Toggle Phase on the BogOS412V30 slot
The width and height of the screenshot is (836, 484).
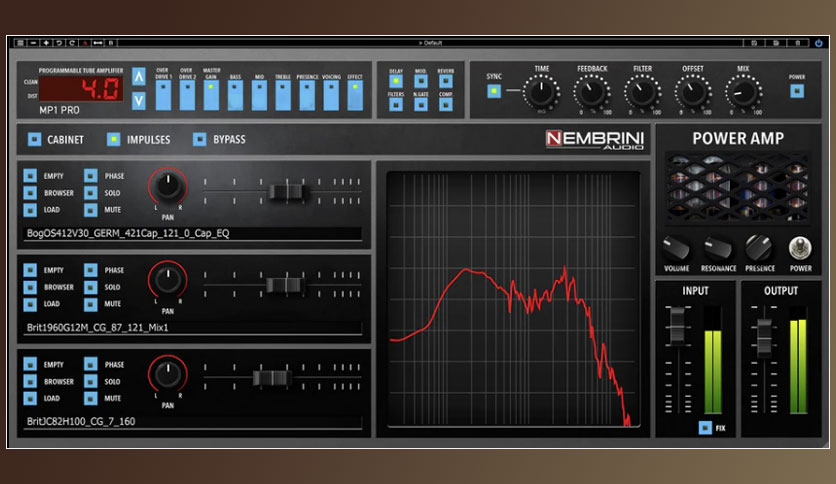pyautogui.click(x=91, y=175)
